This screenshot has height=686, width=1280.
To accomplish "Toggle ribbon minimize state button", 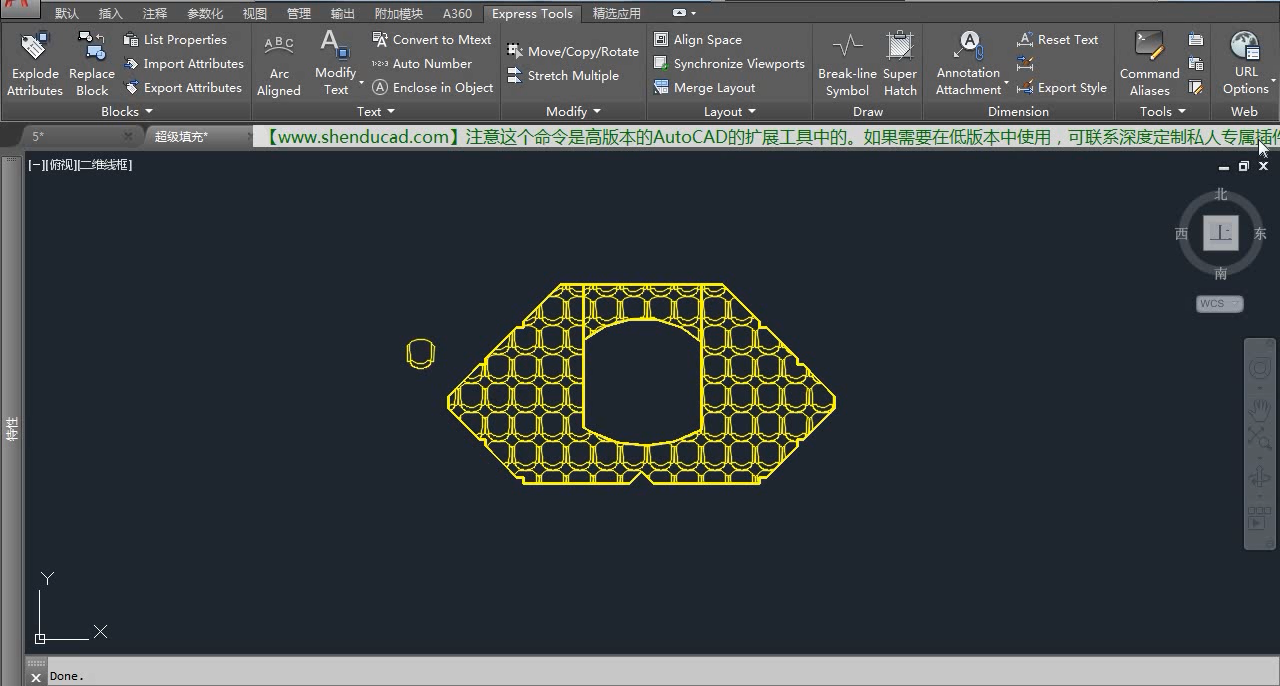I will [x=681, y=13].
